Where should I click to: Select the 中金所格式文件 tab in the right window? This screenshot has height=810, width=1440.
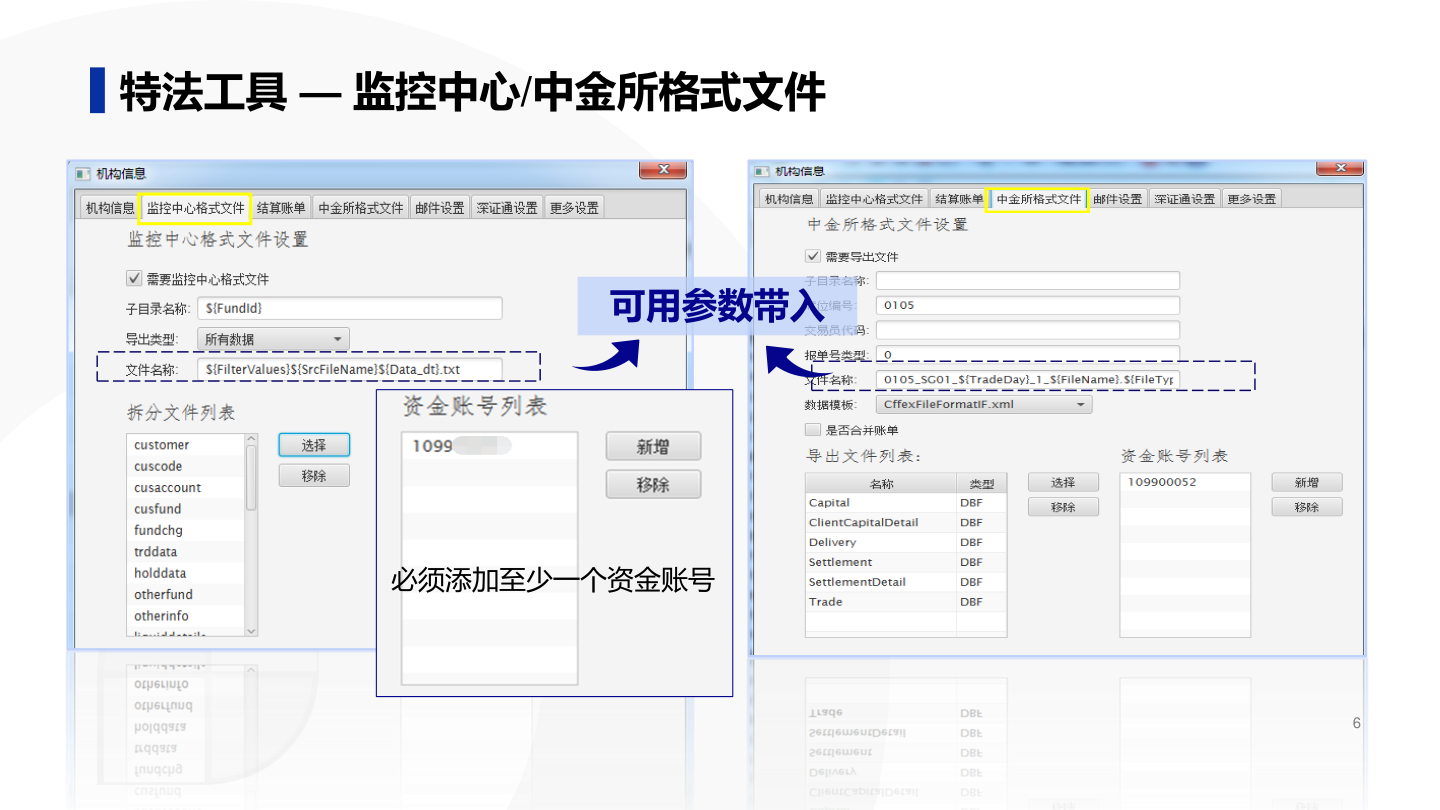(x=1039, y=199)
